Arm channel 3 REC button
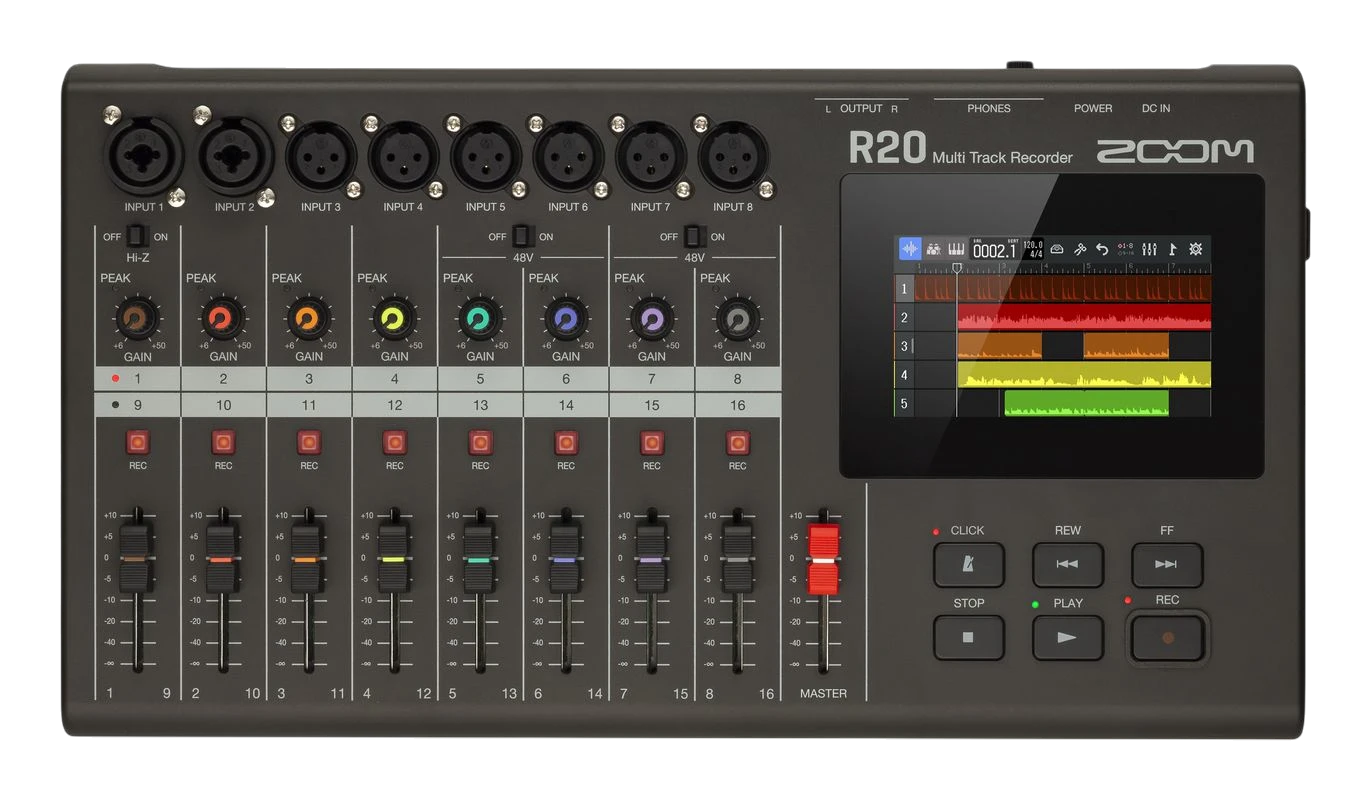Screen dimensions: 1371x800 click(309, 443)
